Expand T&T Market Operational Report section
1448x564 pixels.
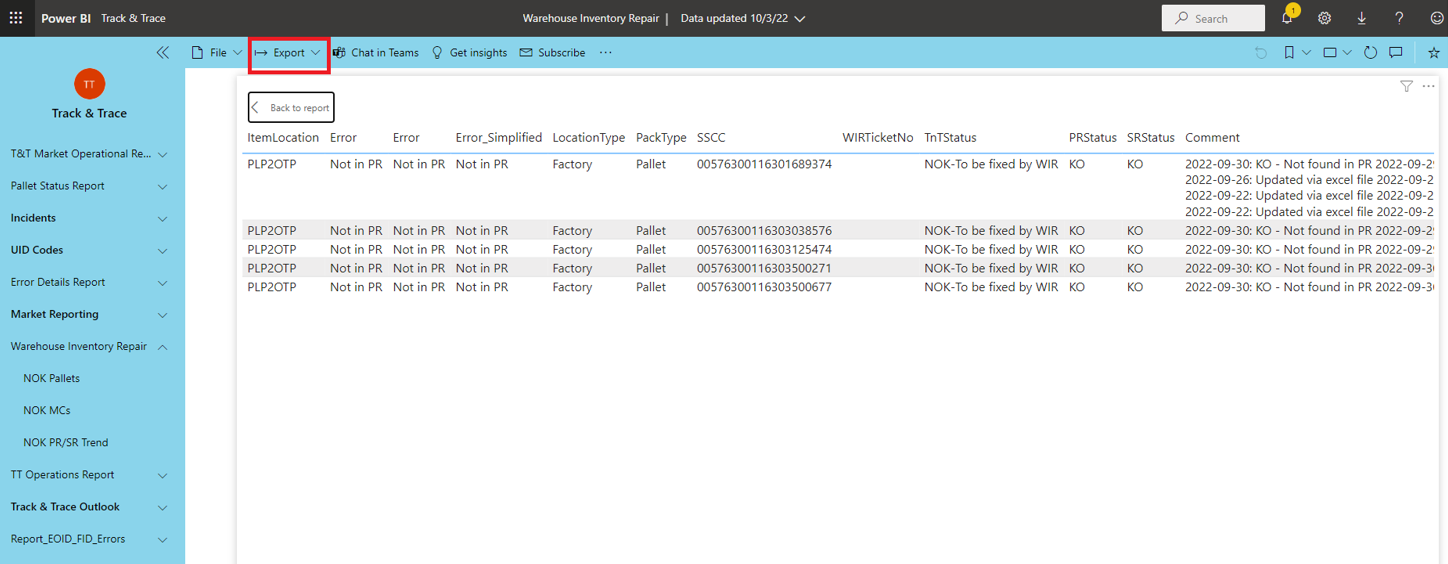click(163, 155)
